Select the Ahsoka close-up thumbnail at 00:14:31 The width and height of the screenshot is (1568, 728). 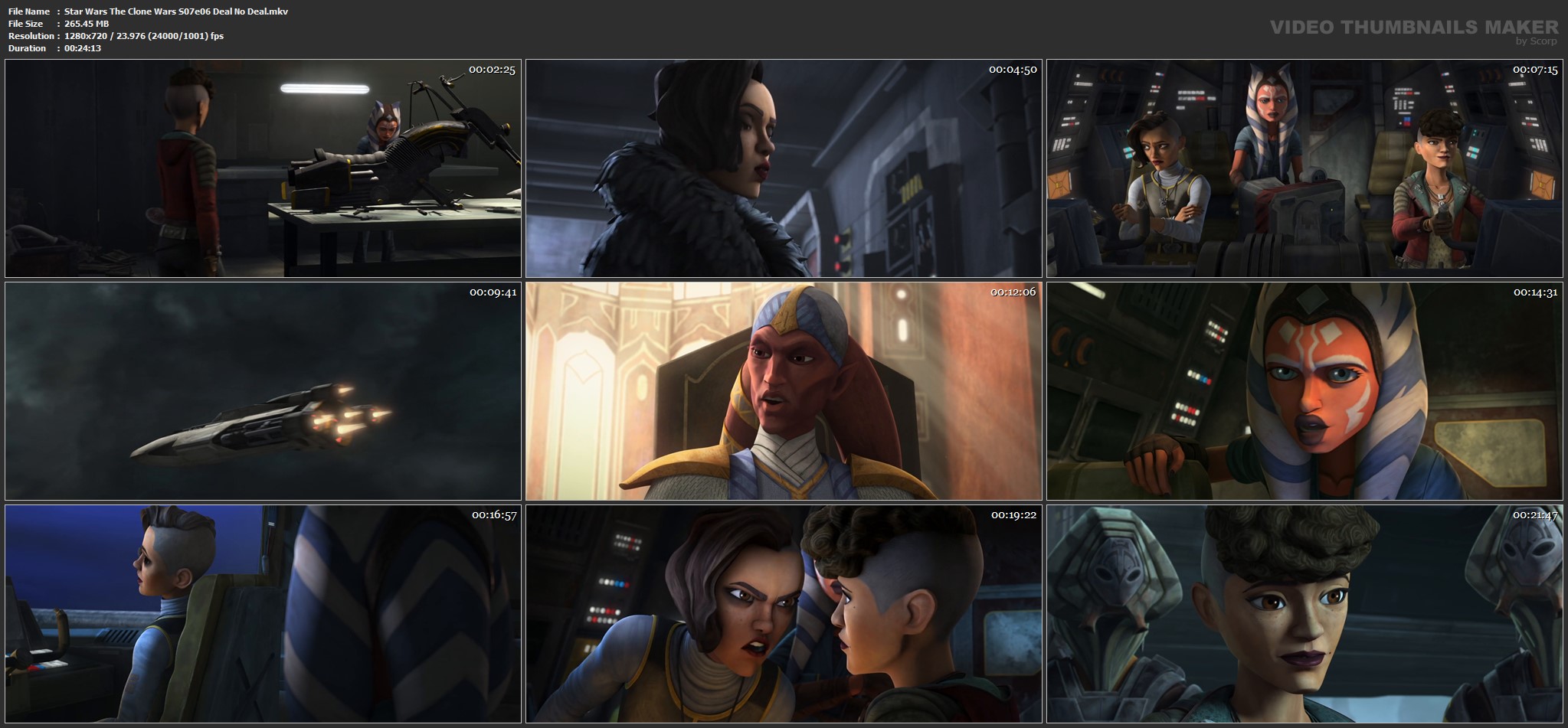click(x=1304, y=391)
